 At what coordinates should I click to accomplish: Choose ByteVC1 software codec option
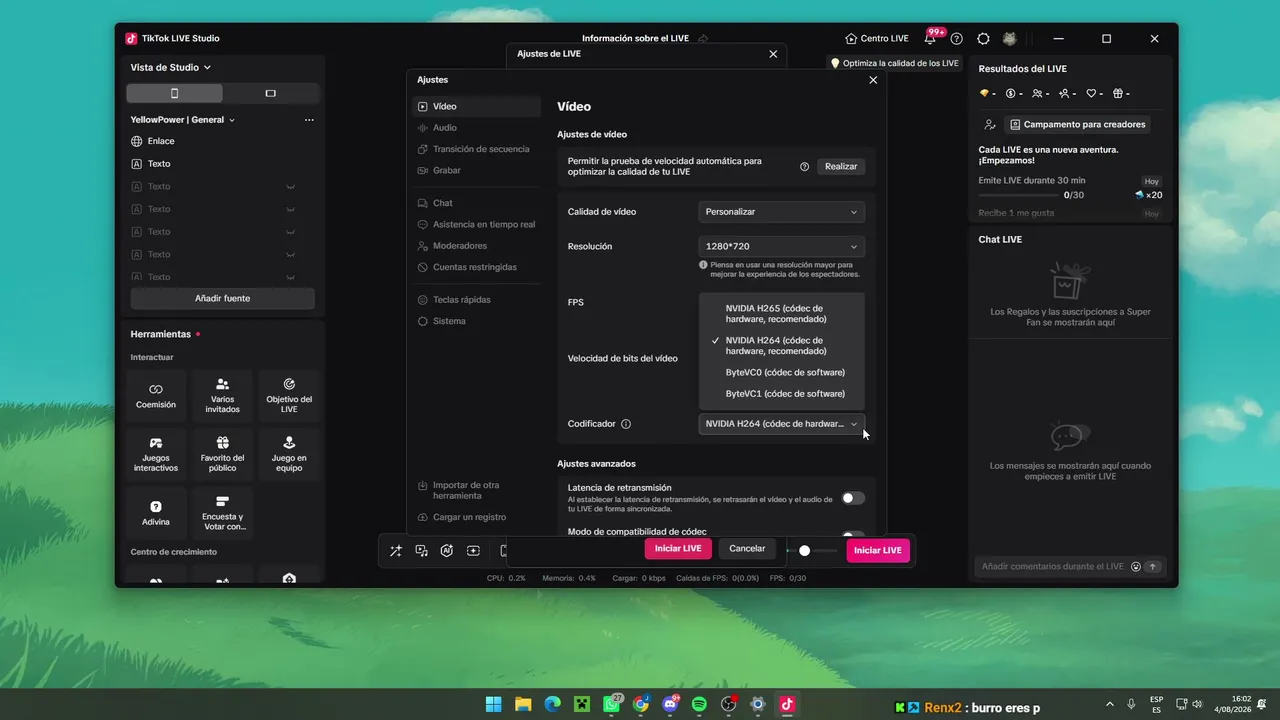[781, 394]
